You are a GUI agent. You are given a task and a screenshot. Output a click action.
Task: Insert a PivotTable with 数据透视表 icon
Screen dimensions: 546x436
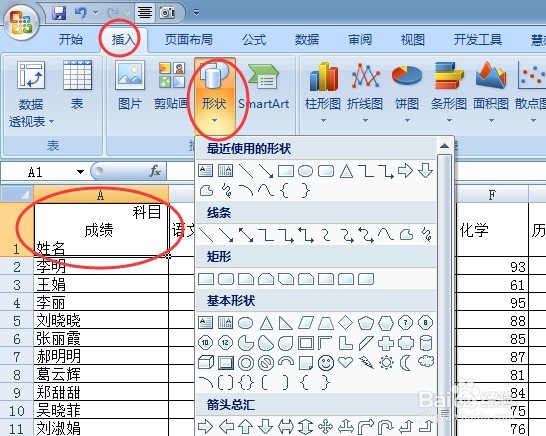[x=31, y=94]
